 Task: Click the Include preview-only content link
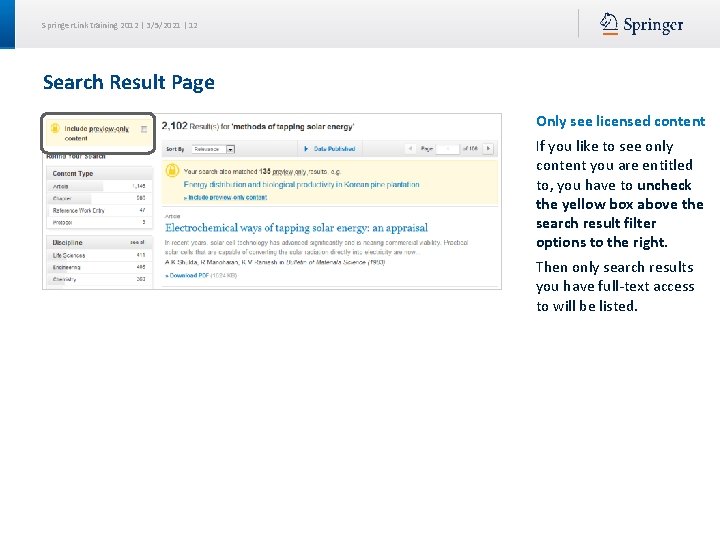[x=225, y=197]
